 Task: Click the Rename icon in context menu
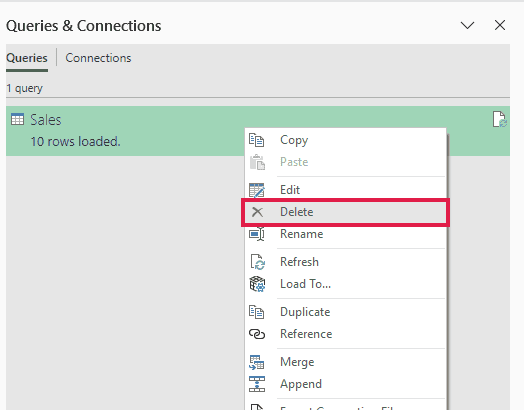[257, 234]
